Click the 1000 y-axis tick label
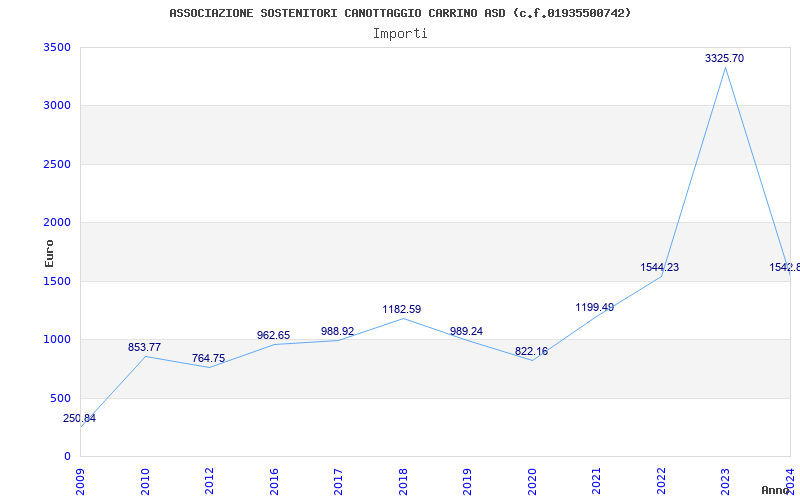This screenshot has height=500, width=800. pyautogui.click(x=57, y=339)
